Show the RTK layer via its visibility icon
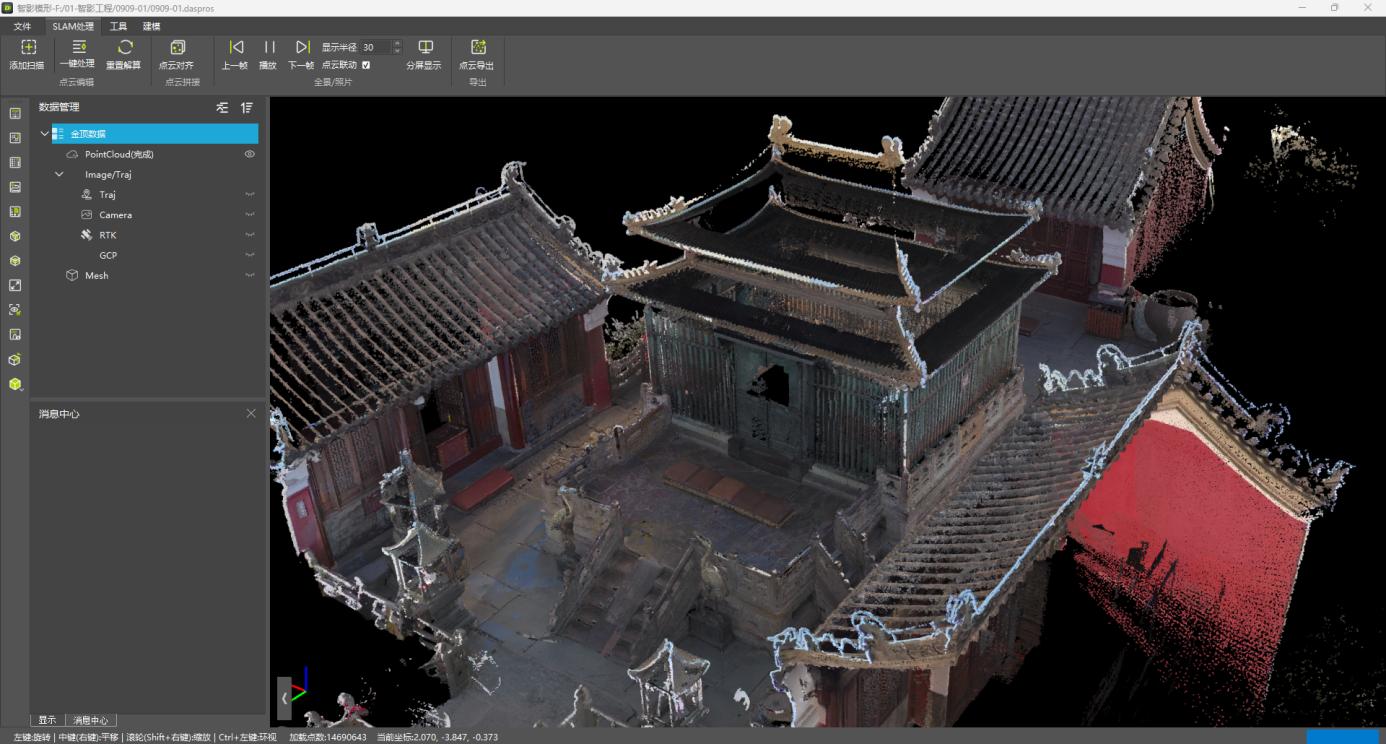Screen dimensions: 1386x744 pyautogui.click(x=250, y=235)
